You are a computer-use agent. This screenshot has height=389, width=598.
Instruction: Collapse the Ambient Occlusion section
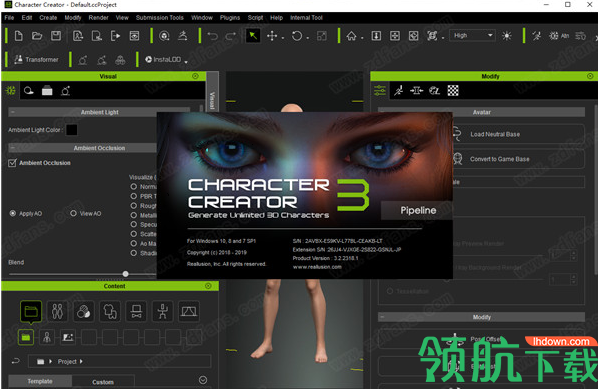tap(13, 148)
